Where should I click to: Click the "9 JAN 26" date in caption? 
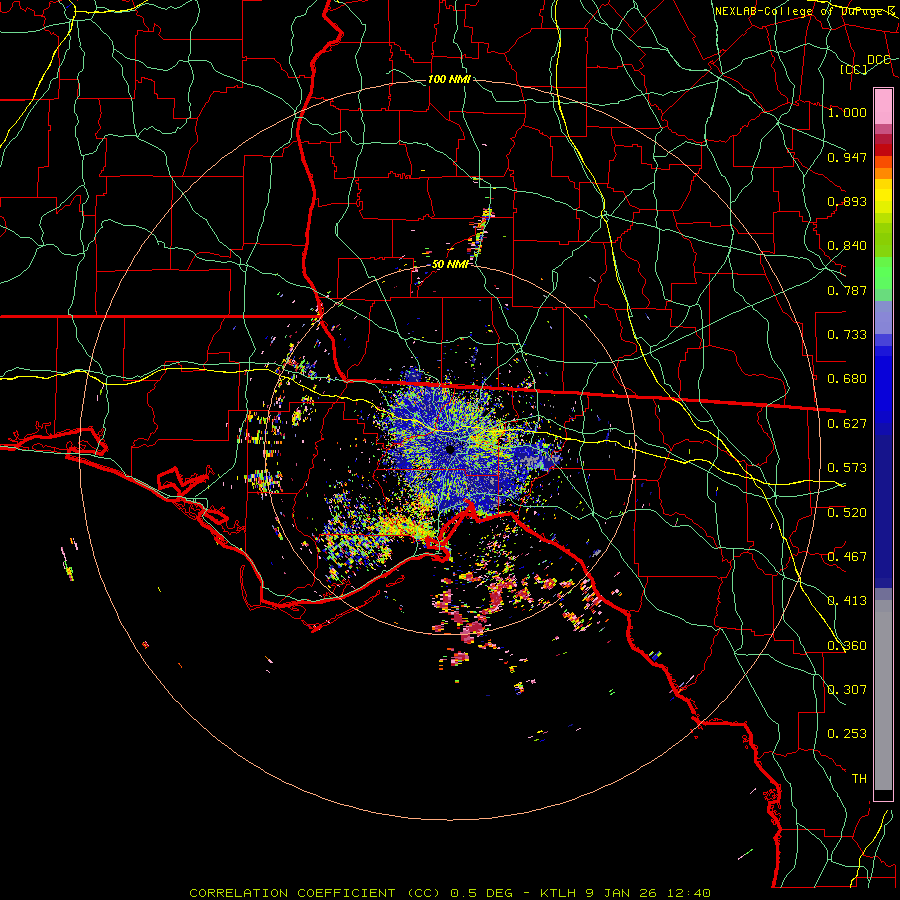point(622,893)
